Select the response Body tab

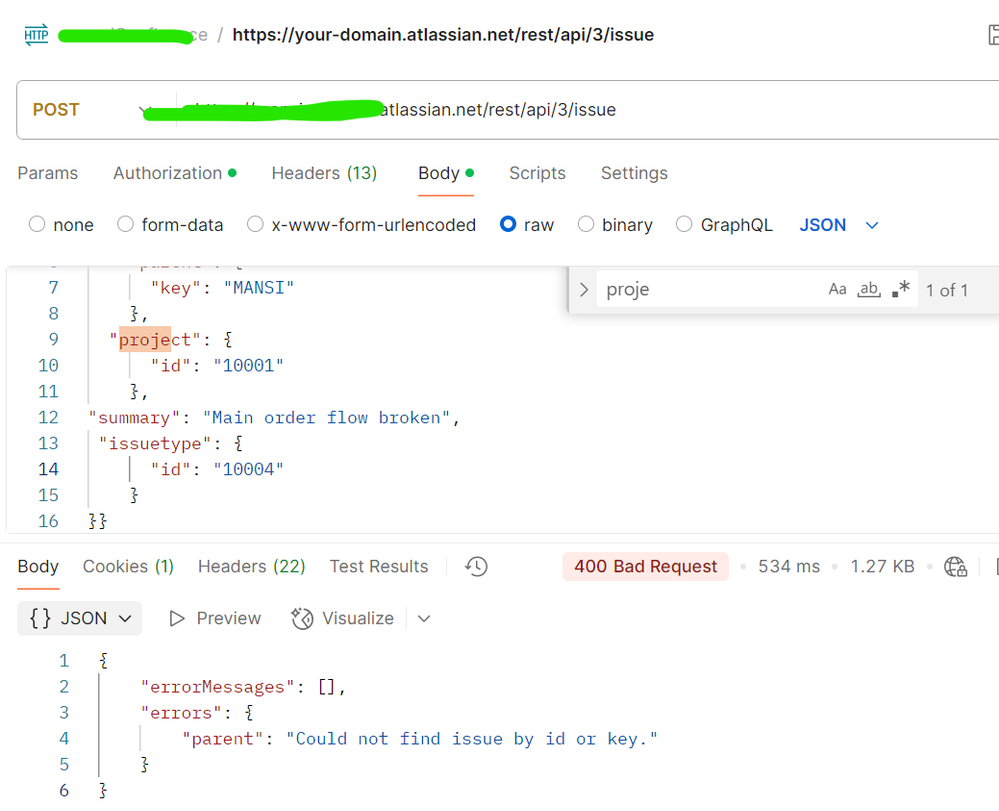click(x=38, y=566)
